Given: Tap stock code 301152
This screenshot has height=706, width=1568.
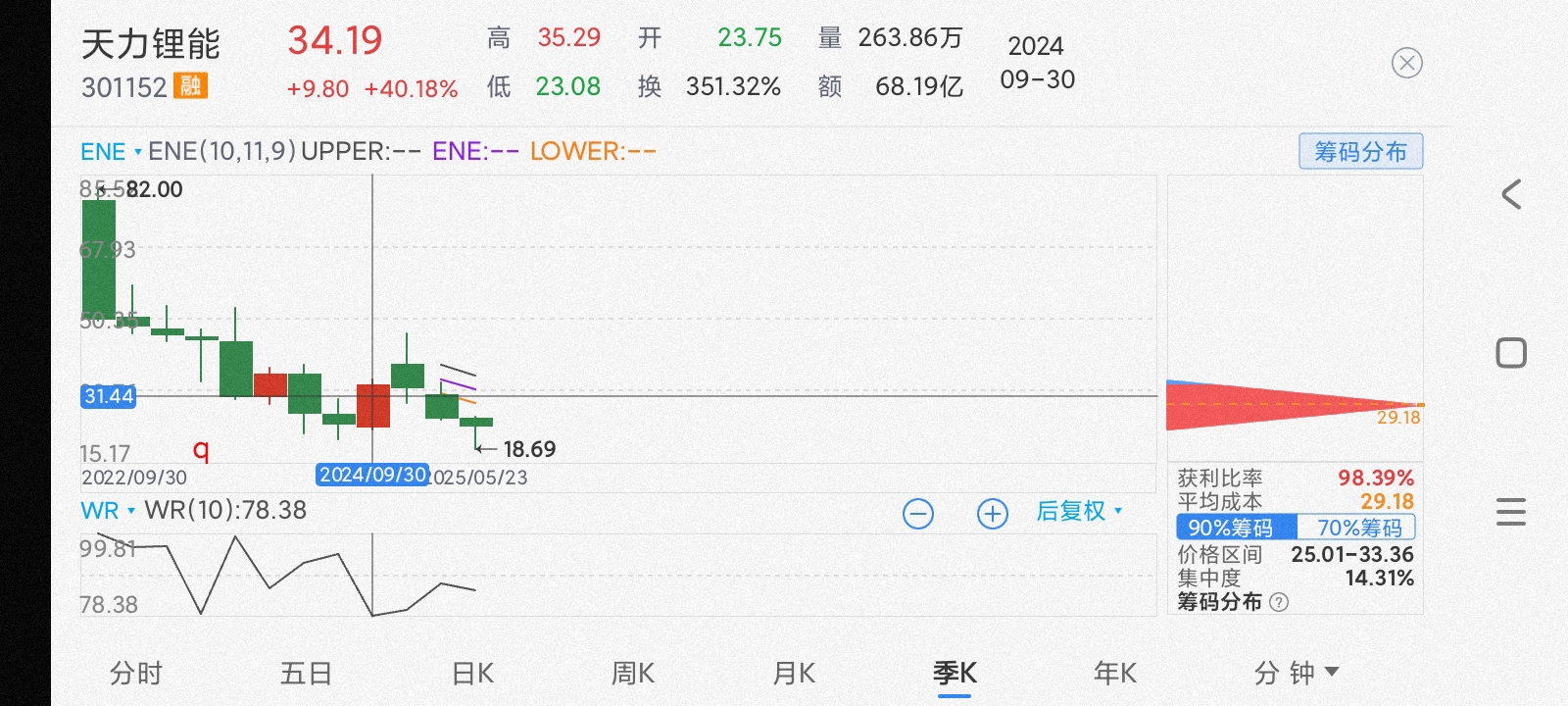Looking at the screenshot, I should [x=124, y=87].
